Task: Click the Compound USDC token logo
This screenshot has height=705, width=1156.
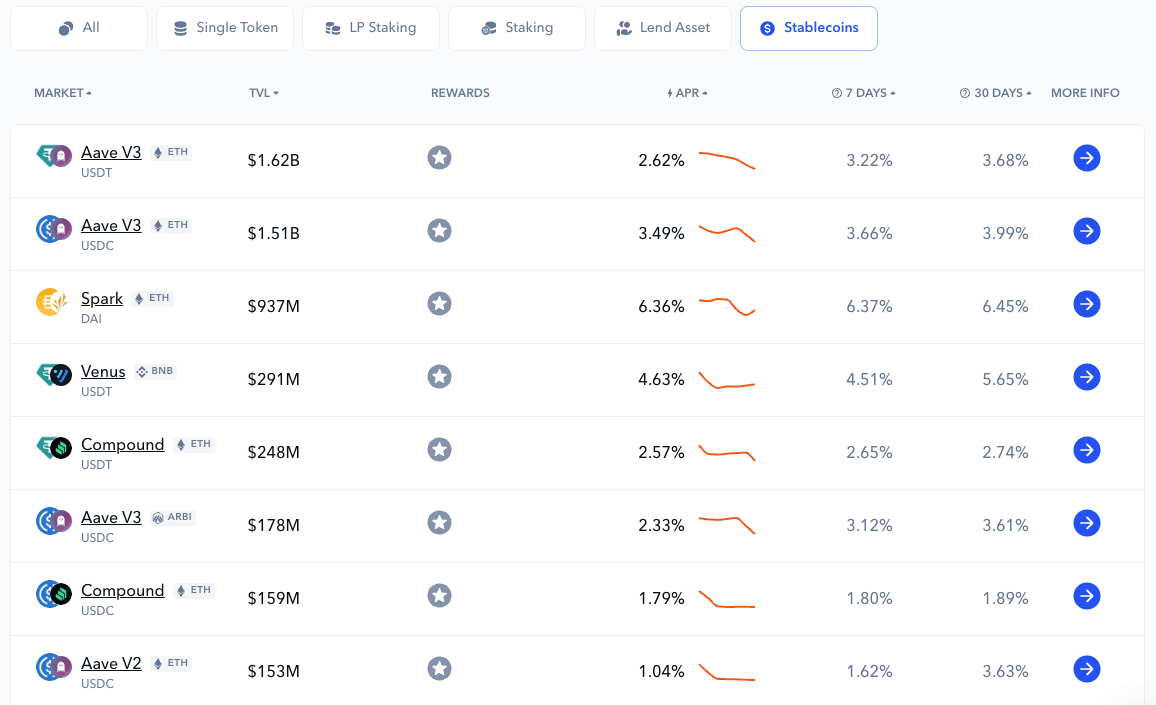Action: click(54, 594)
